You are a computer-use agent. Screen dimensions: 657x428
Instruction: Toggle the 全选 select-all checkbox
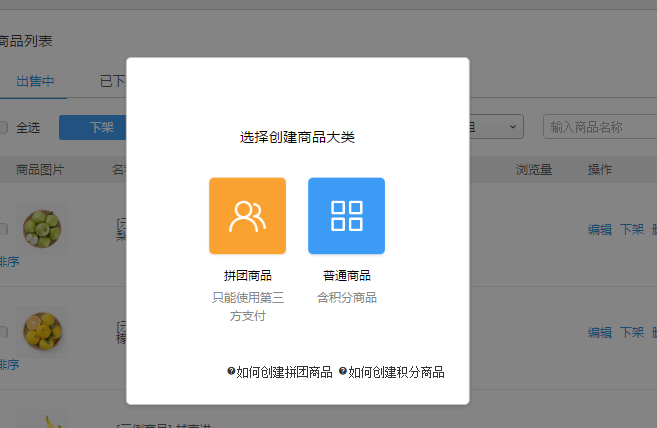pos(3,127)
